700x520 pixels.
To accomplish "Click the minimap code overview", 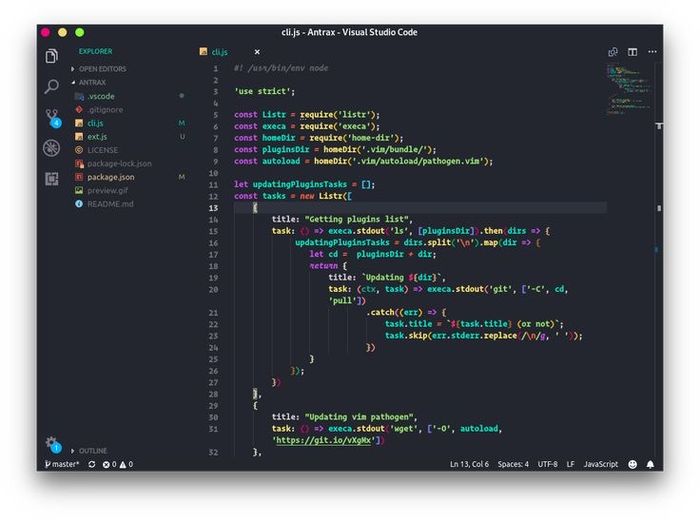I will [x=628, y=90].
